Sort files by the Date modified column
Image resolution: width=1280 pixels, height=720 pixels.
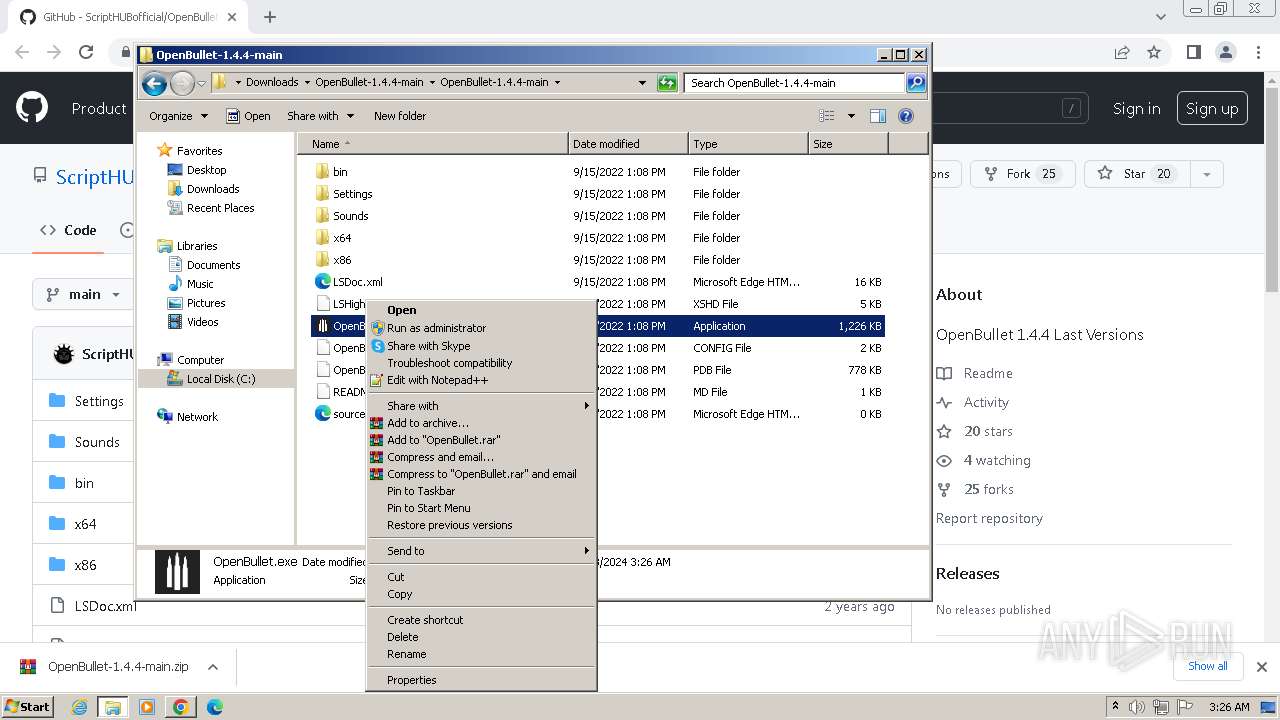click(x=628, y=144)
